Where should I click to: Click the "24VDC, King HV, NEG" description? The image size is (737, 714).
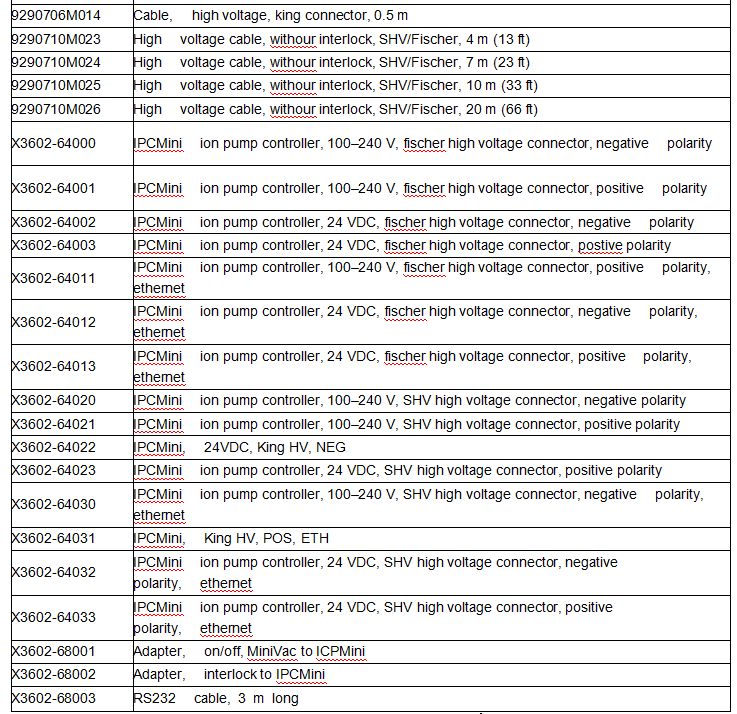pyautogui.click(x=274, y=447)
